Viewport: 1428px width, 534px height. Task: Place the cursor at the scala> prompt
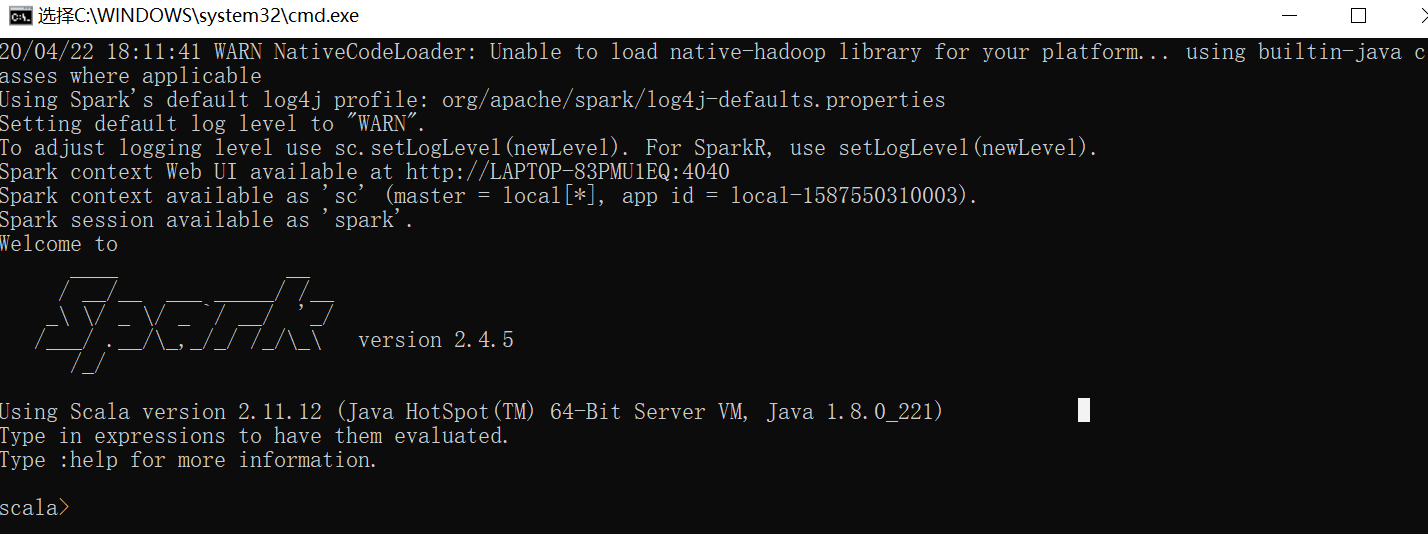coord(35,508)
